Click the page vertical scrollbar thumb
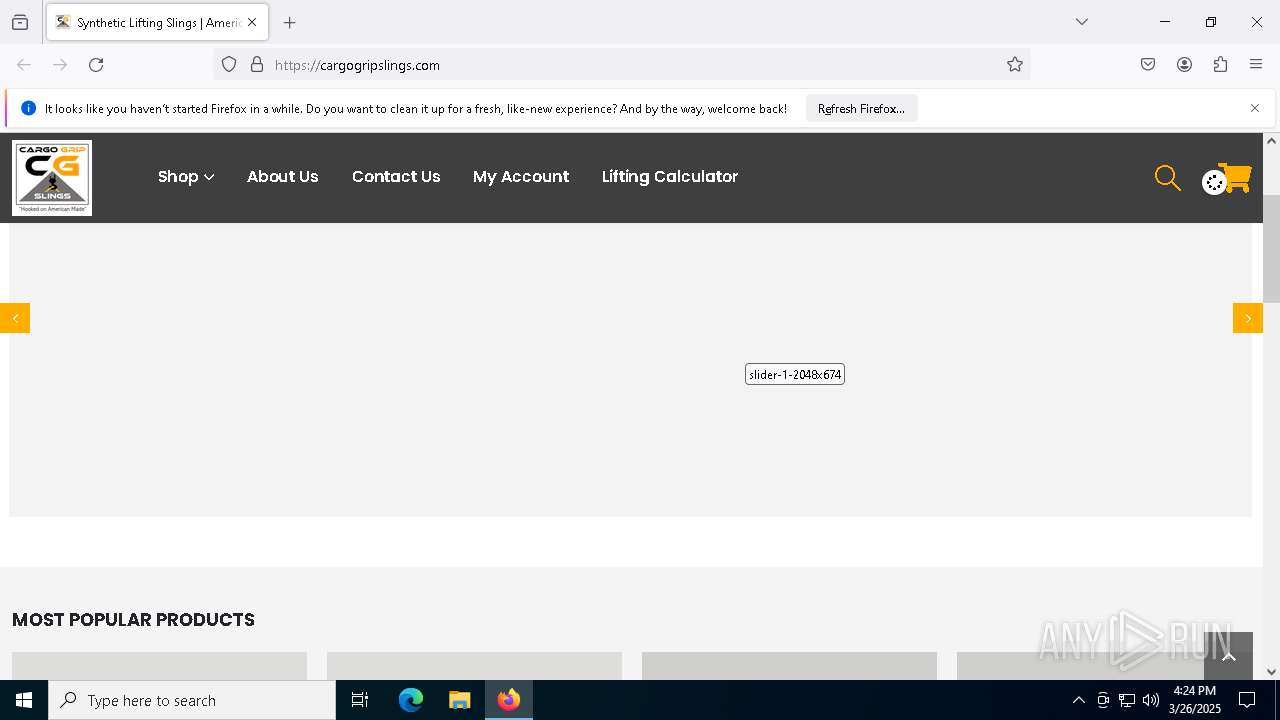Screen dimensions: 1280x720 [x=1271, y=248]
